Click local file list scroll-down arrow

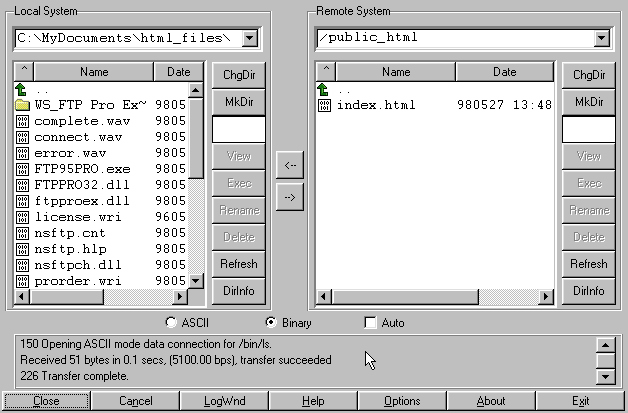coord(195,280)
